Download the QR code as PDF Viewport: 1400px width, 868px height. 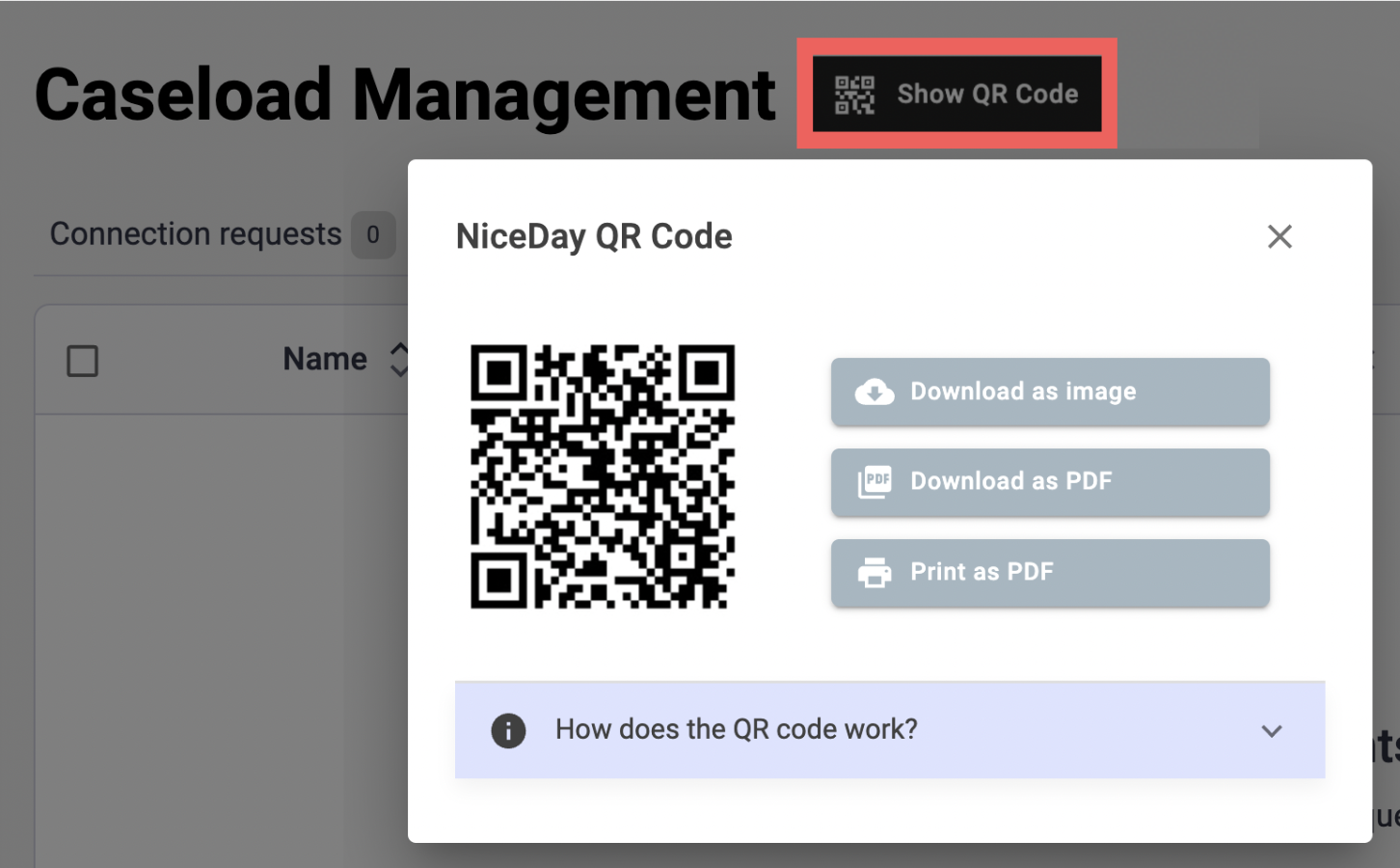pyautogui.click(x=1050, y=481)
